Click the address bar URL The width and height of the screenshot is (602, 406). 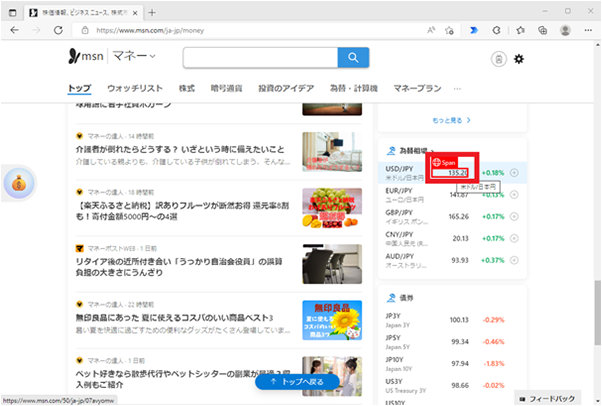pyautogui.click(x=150, y=30)
